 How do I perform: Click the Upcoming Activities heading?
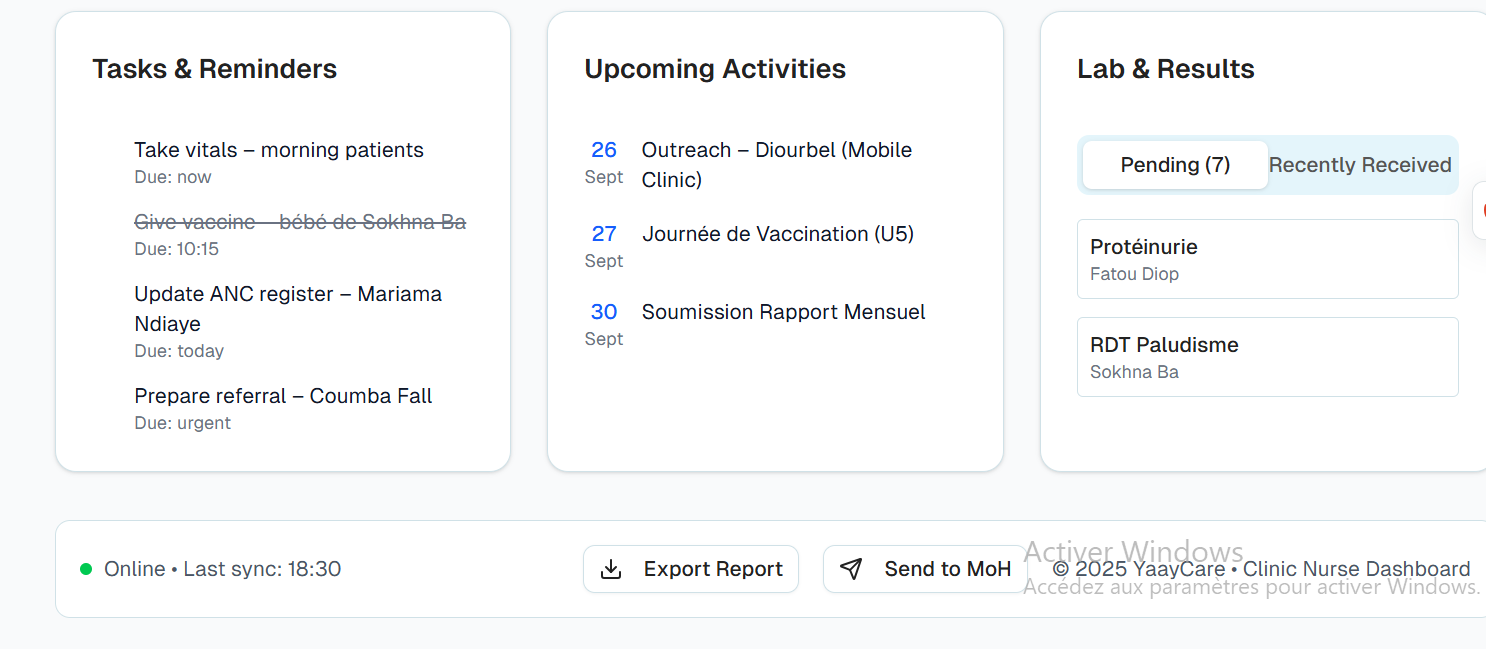715,69
